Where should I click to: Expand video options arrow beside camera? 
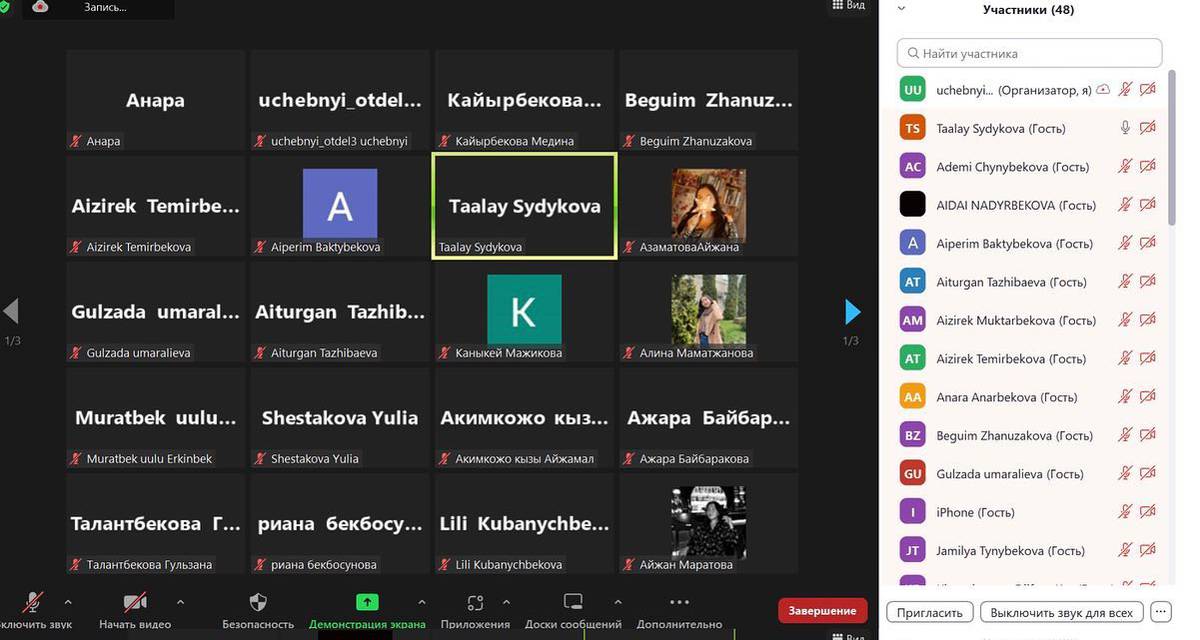(180, 602)
